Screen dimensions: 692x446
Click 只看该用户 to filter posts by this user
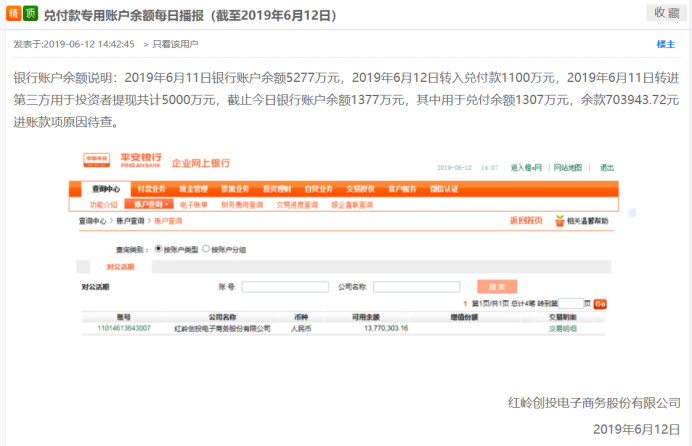(x=175, y=44)
